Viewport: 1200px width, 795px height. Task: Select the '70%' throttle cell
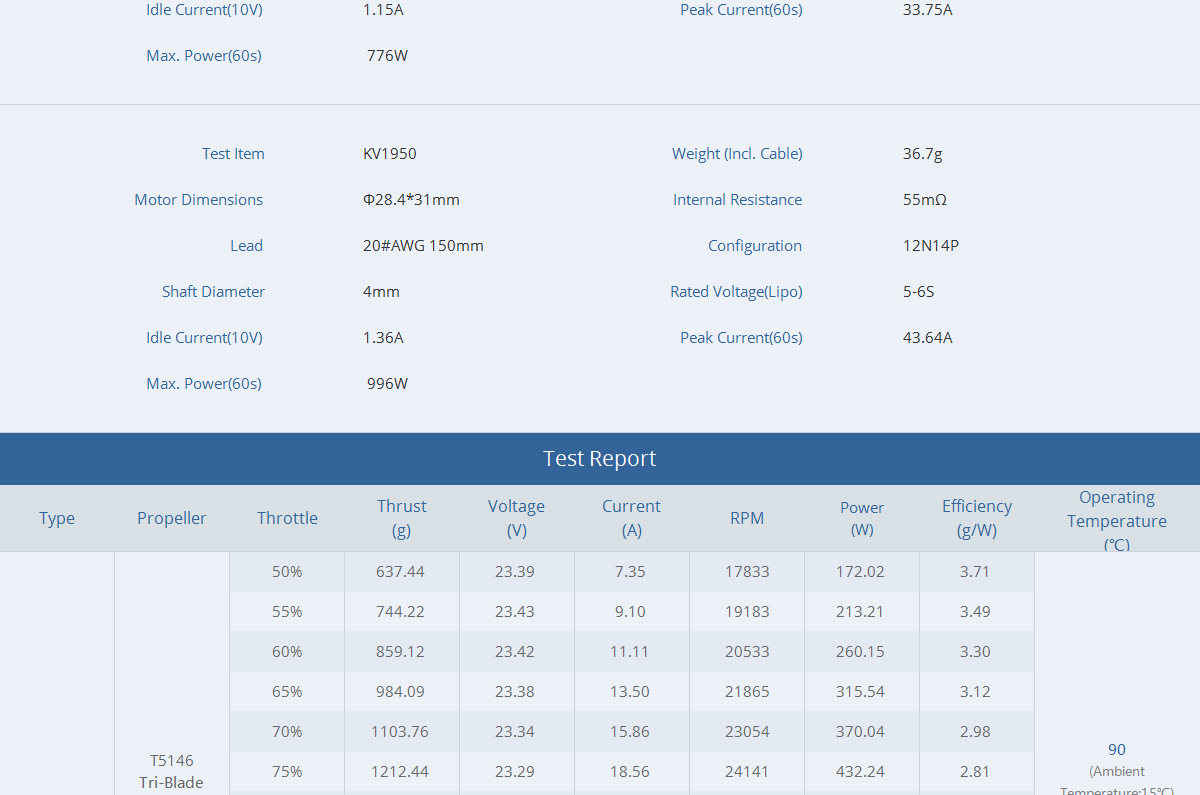[287, 732]
